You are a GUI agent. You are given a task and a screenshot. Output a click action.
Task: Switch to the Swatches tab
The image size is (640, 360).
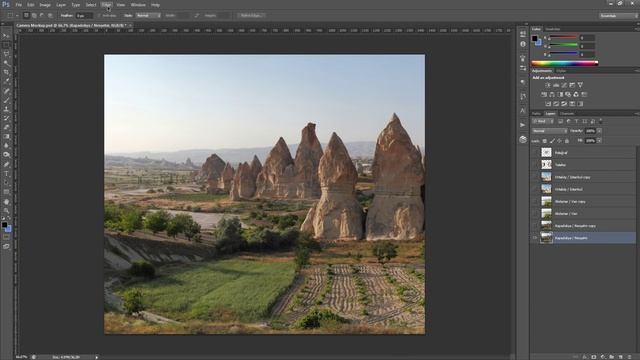click(553, 29)
